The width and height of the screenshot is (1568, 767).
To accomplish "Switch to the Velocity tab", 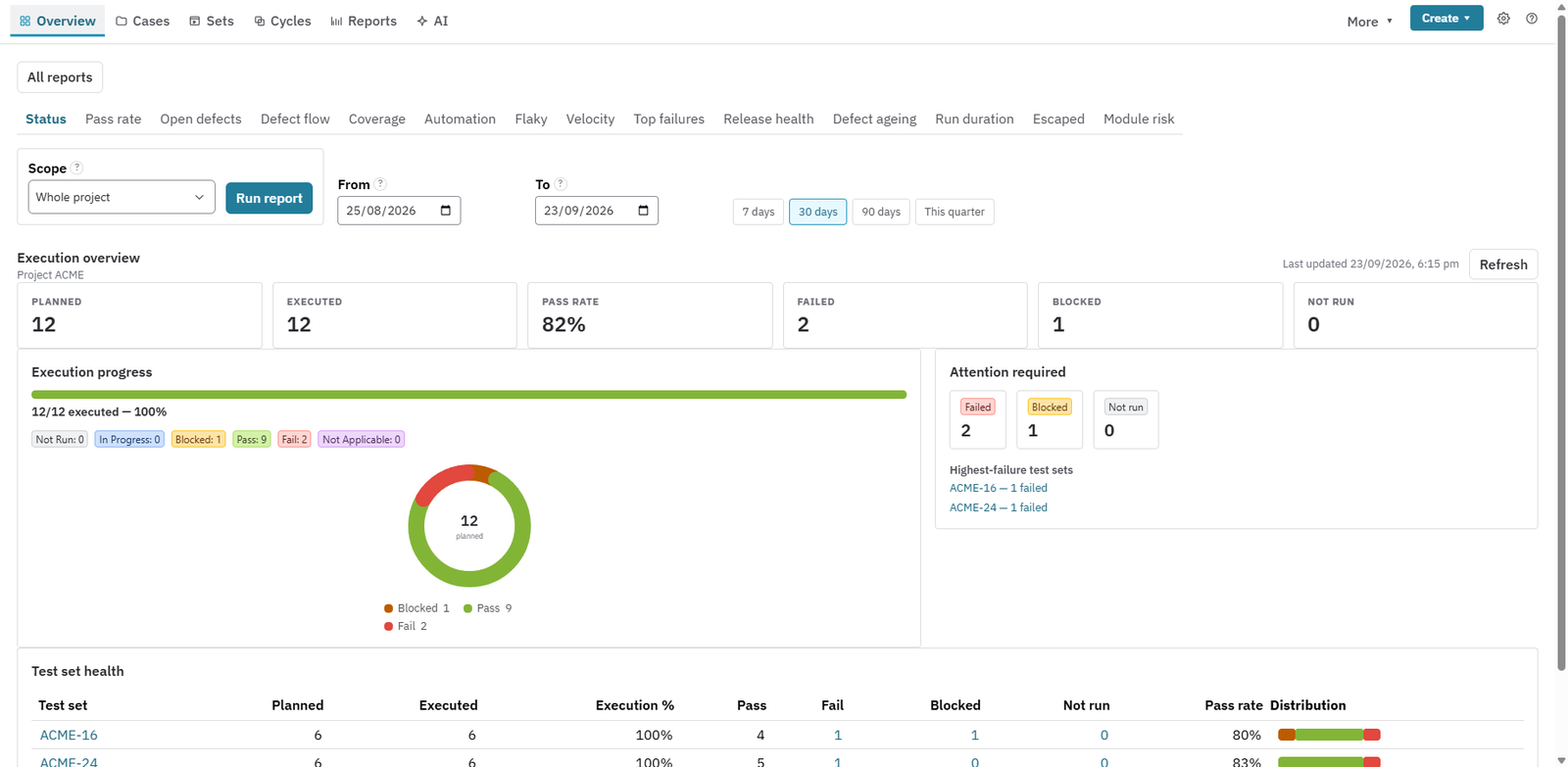I will tap(590, 119).
